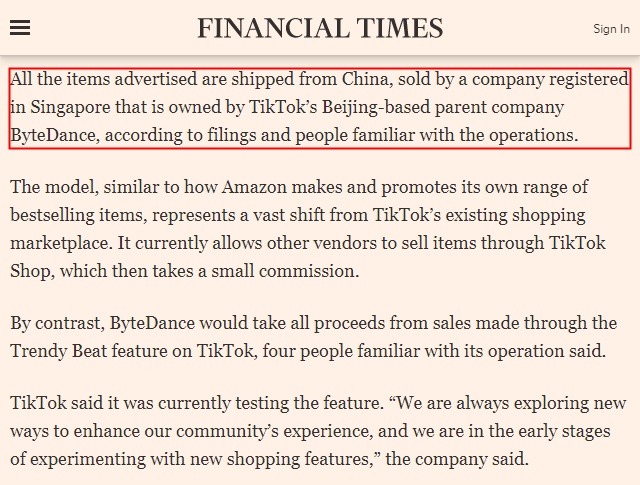Screen dimensions: 640x485
Task: Click the word "Singapore" in the article
Action: click(70, 107)
